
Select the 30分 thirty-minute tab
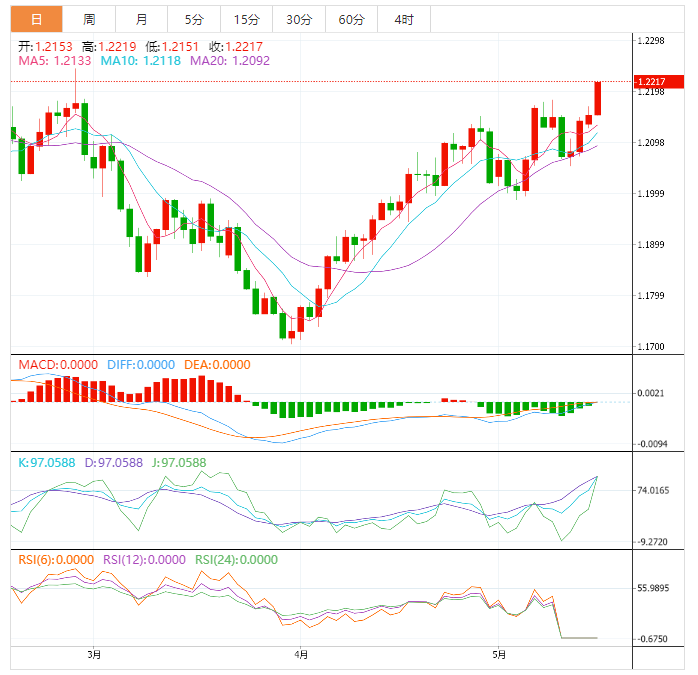(x=298, y=19)
